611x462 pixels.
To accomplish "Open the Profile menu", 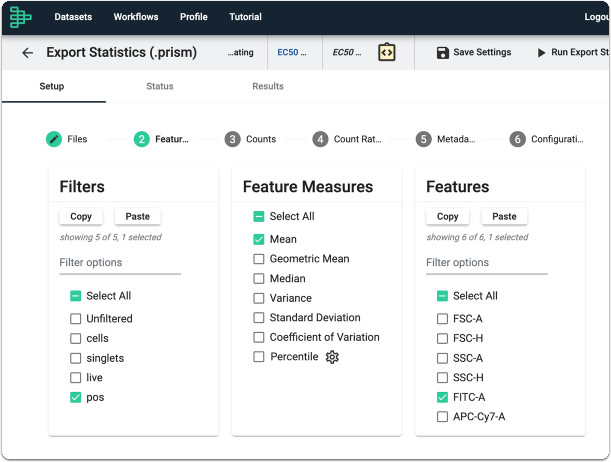I will (194, 17).
